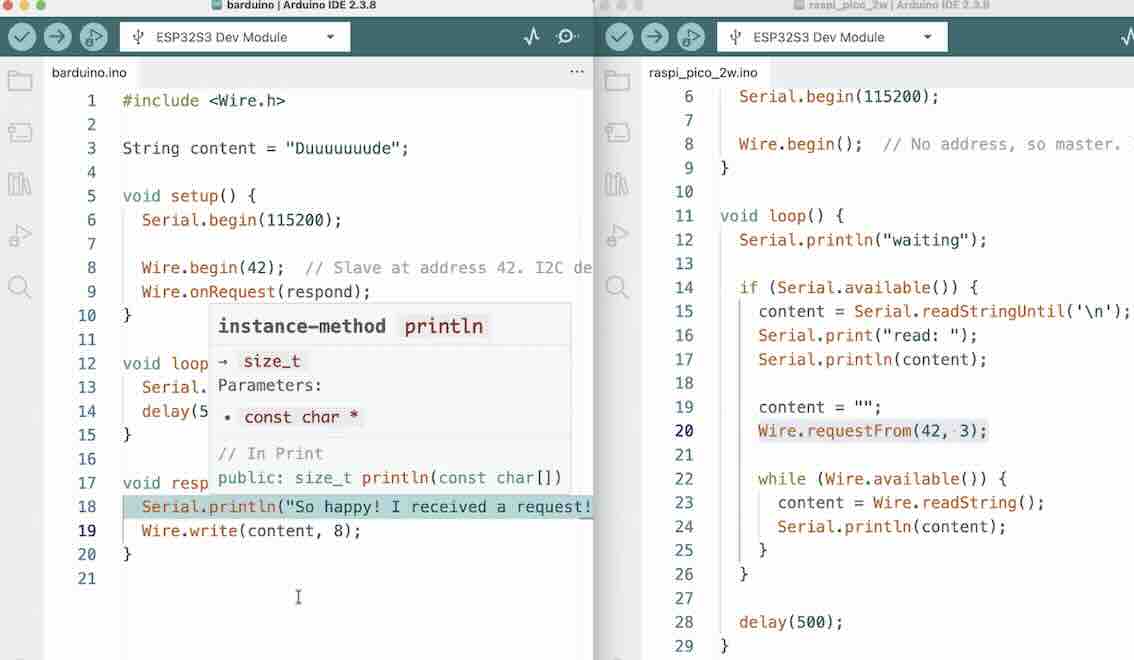The width and height of the screenshot is (1134, 660).
Task: Click 'Serial.println("waiting");' line
Action: (x=863, y=240)
